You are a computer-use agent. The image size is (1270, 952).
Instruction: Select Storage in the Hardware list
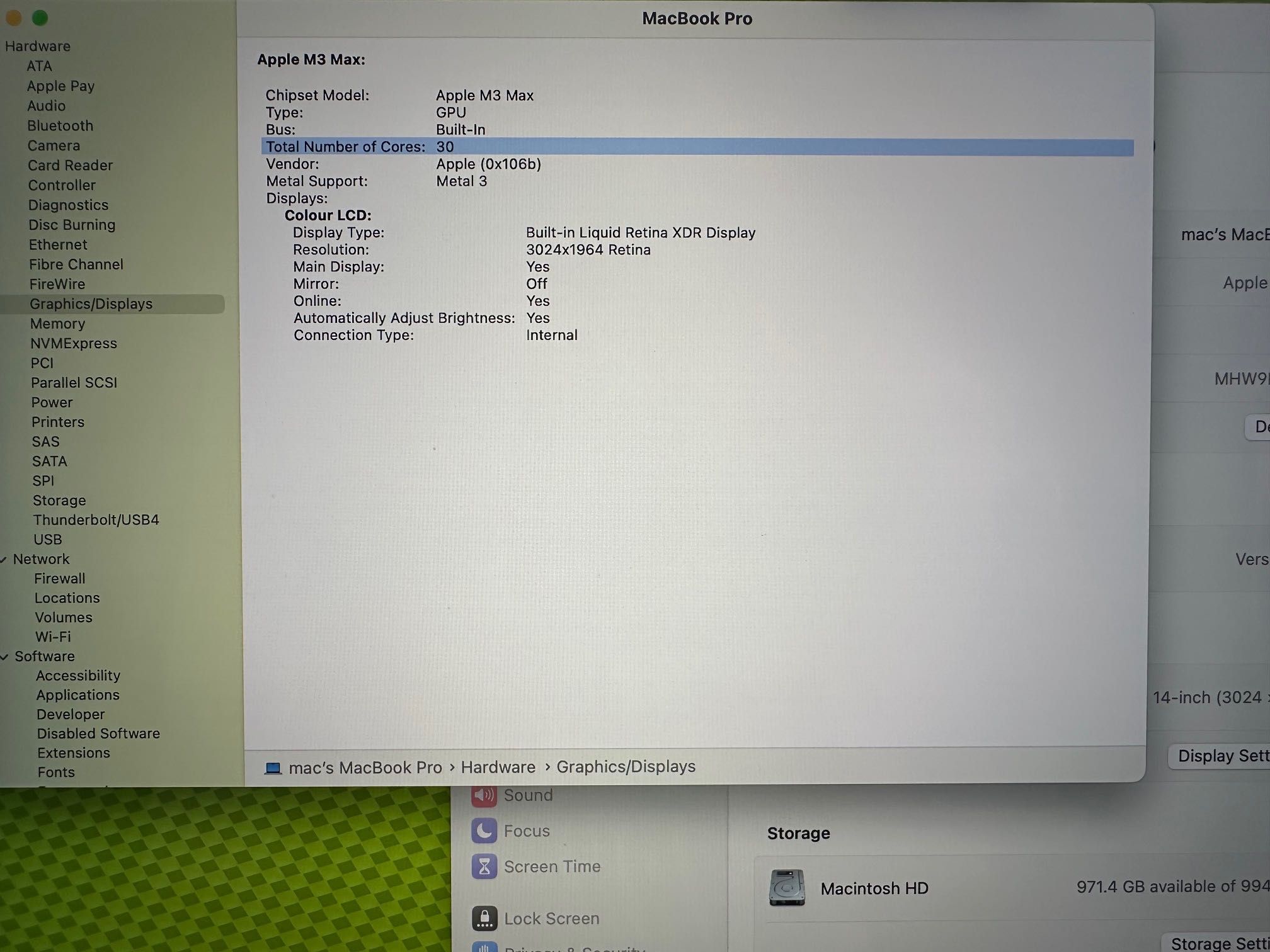[x=59, y=501]
